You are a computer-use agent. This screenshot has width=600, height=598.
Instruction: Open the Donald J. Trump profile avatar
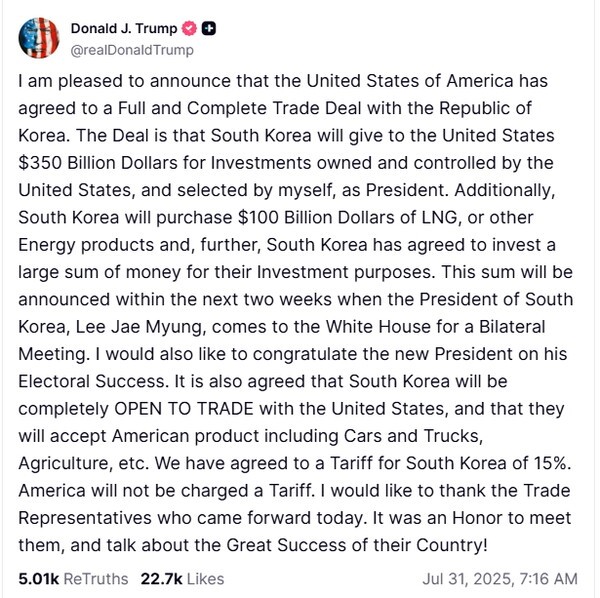point(38,38)
